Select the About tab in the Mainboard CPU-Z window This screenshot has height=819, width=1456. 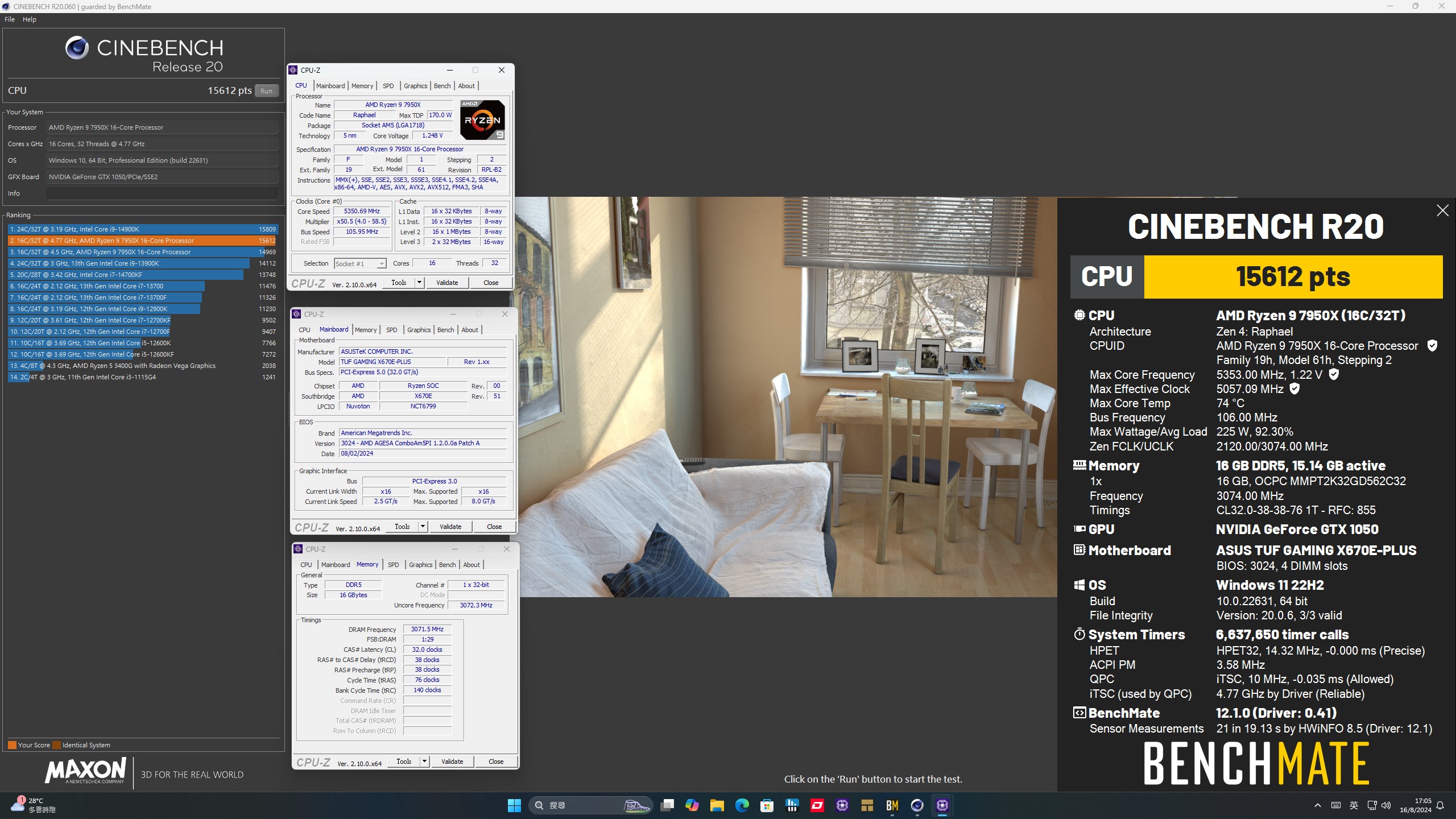(x=470, y=330)
